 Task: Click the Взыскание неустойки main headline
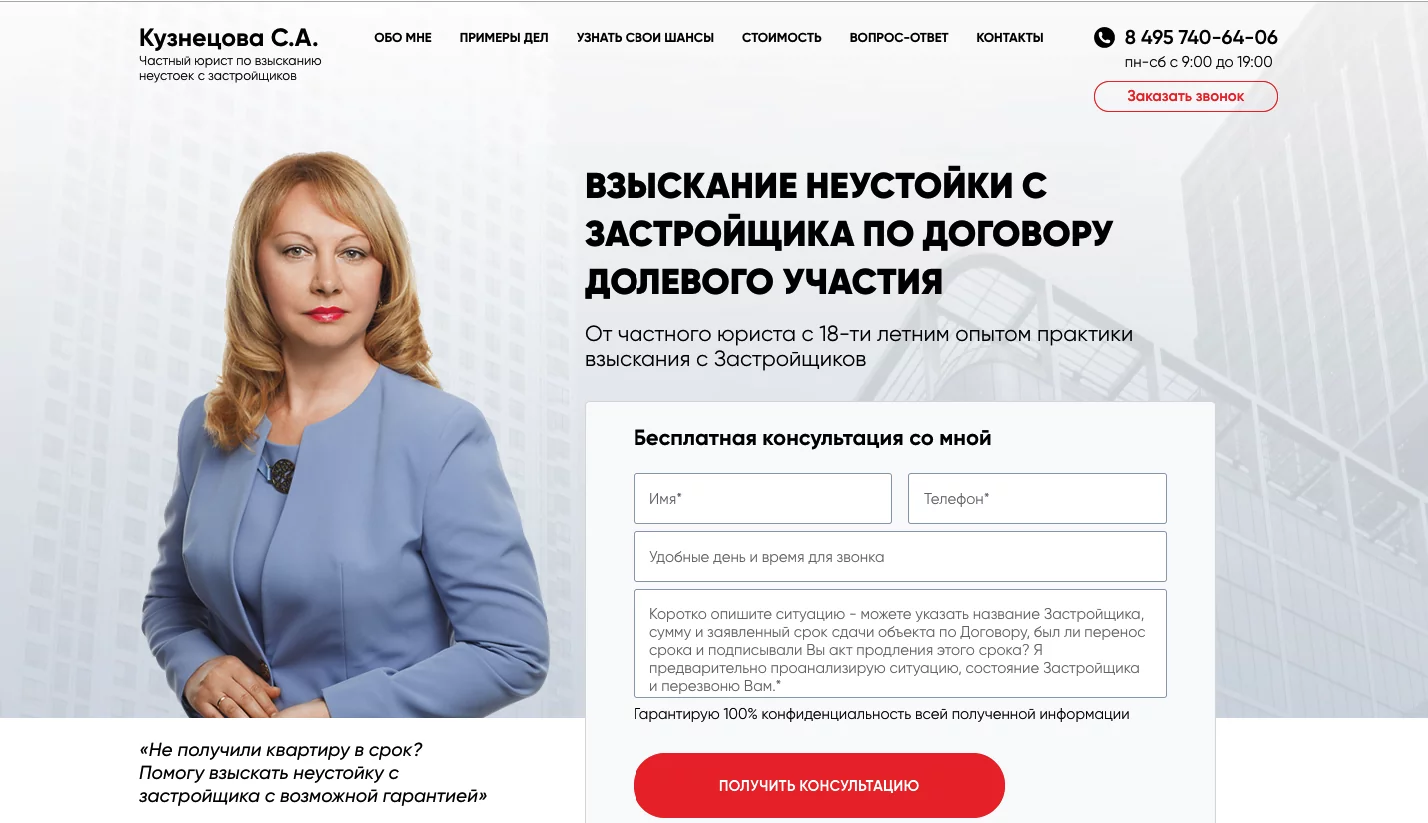849,233
